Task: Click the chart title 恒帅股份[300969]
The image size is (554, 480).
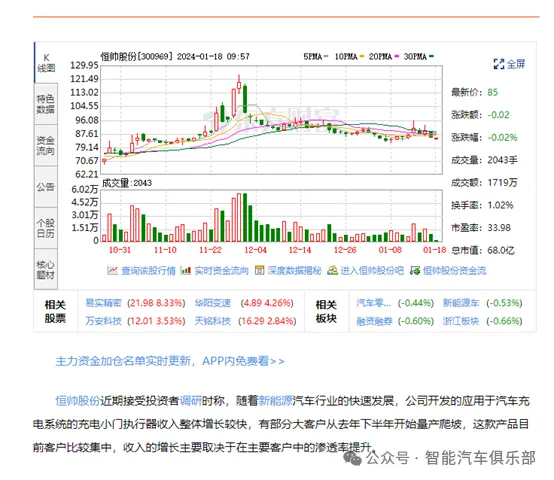Action: coord(137,57)
